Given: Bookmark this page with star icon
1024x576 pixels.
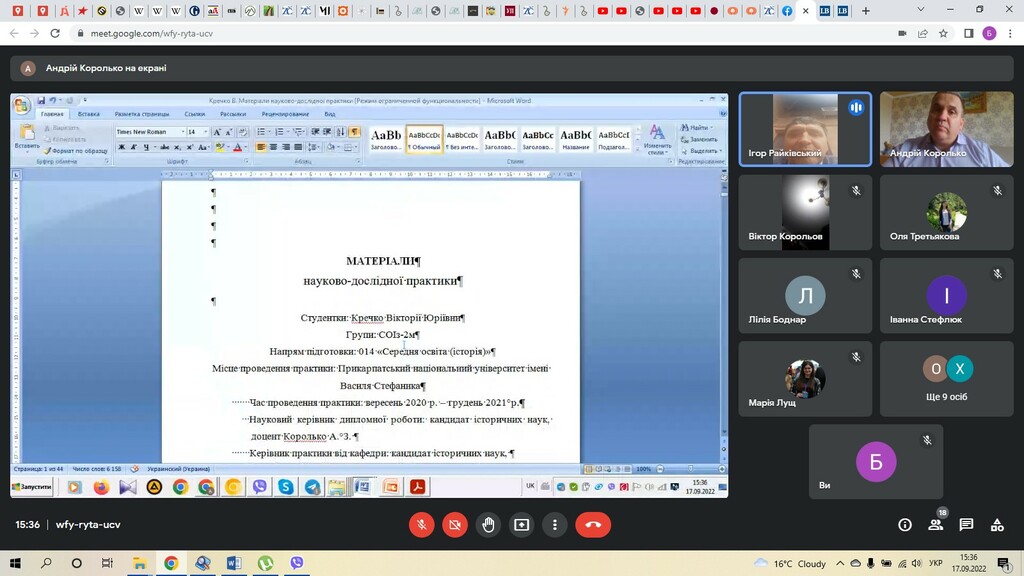Looking at the screenshot, I should point(943,33).
